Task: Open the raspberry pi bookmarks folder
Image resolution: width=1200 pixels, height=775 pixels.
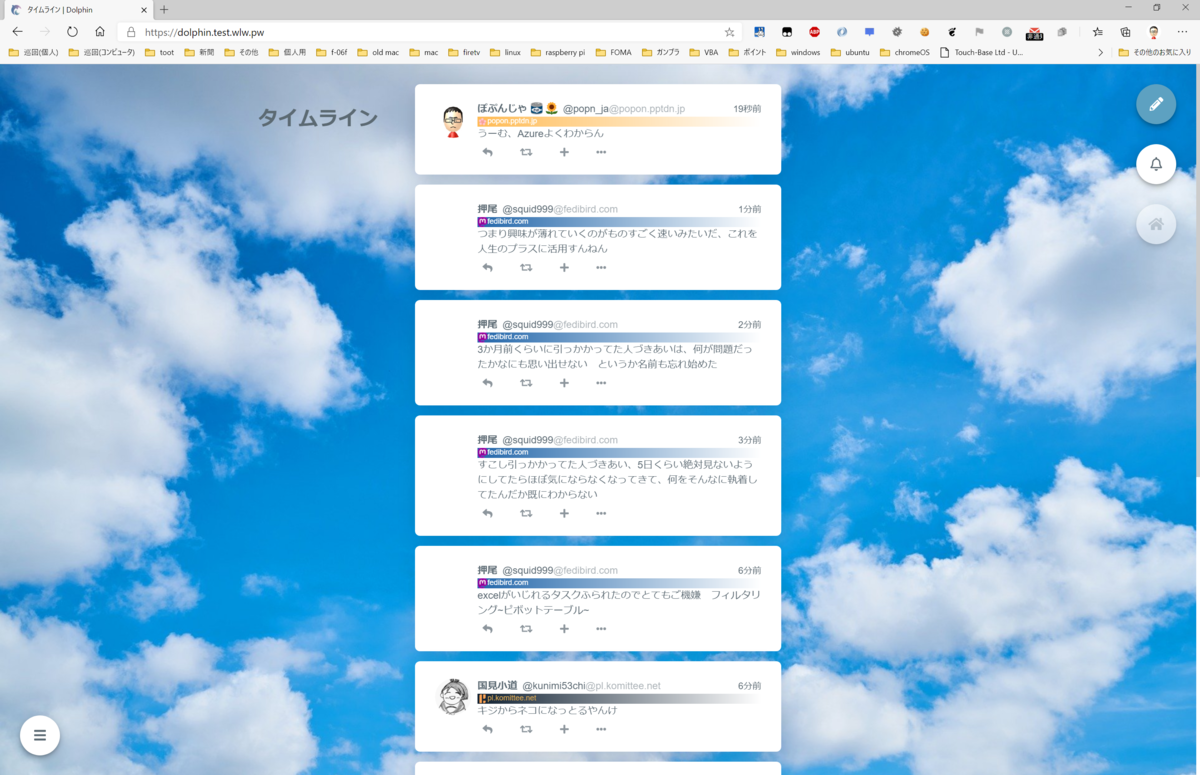Action: pyautogui.click(x=558, y=52)
